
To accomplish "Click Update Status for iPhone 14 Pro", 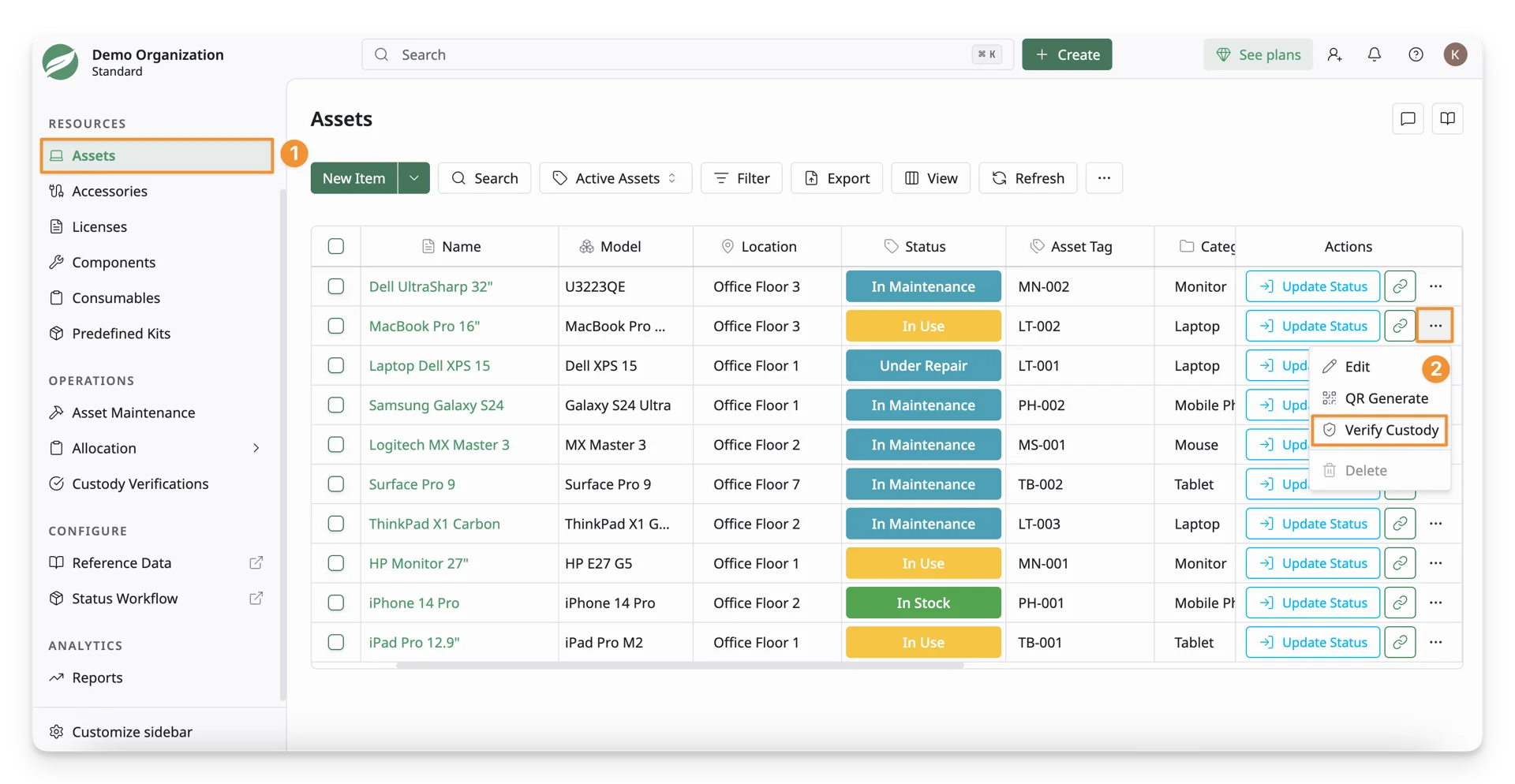I will click(x=1313, y=603).
